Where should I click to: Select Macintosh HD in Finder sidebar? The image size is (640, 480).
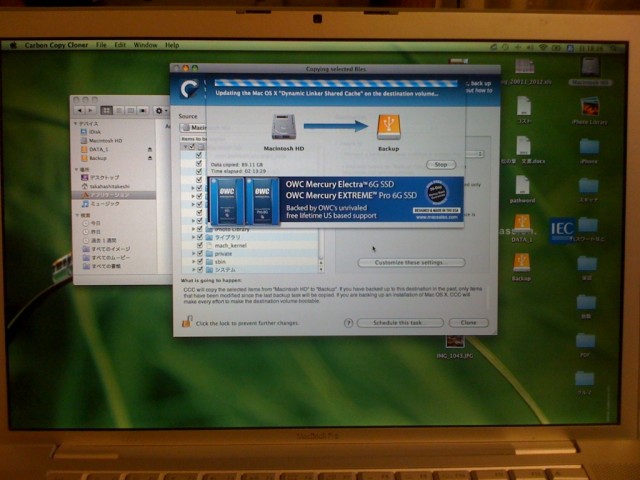102,140
